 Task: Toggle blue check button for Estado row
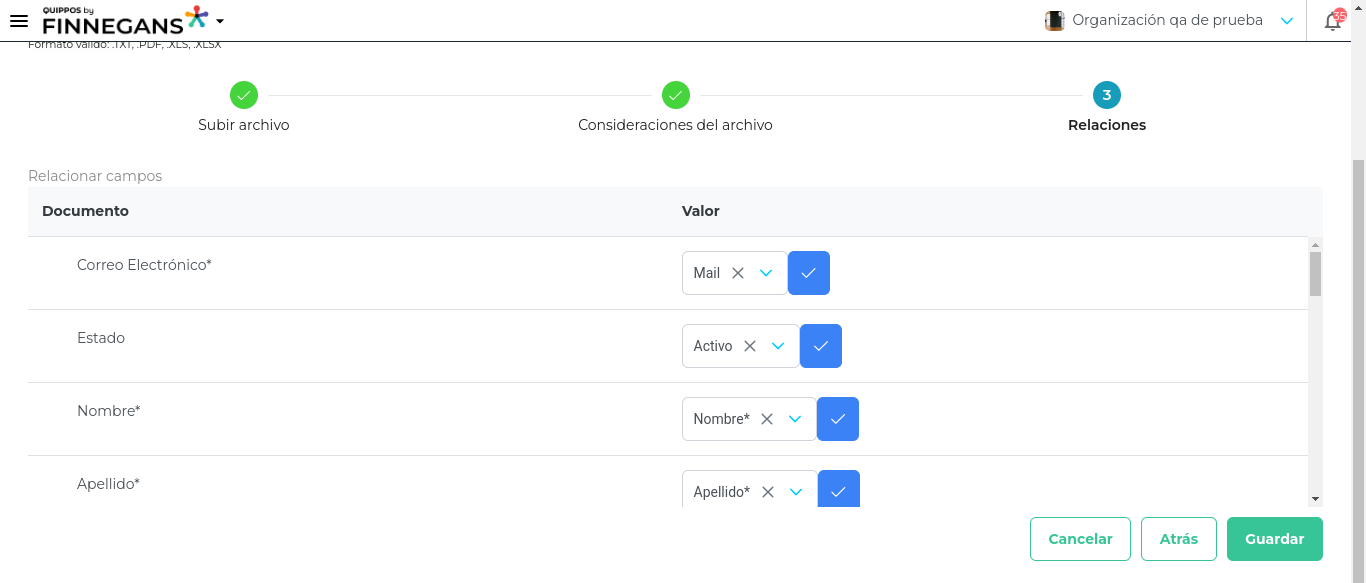821,346
